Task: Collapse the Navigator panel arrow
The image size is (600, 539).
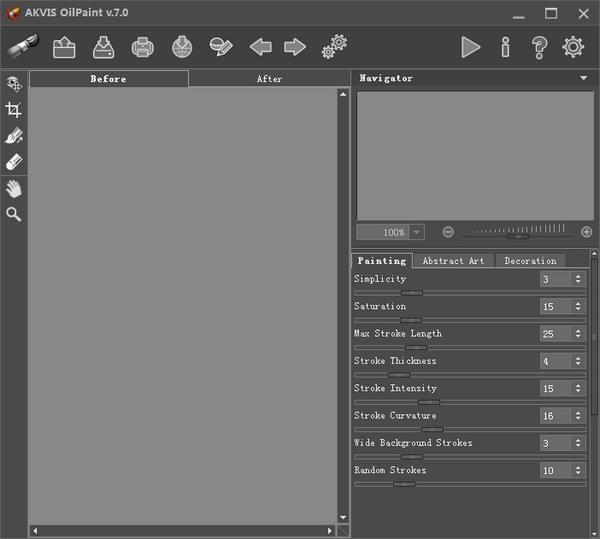Action: 583,78
